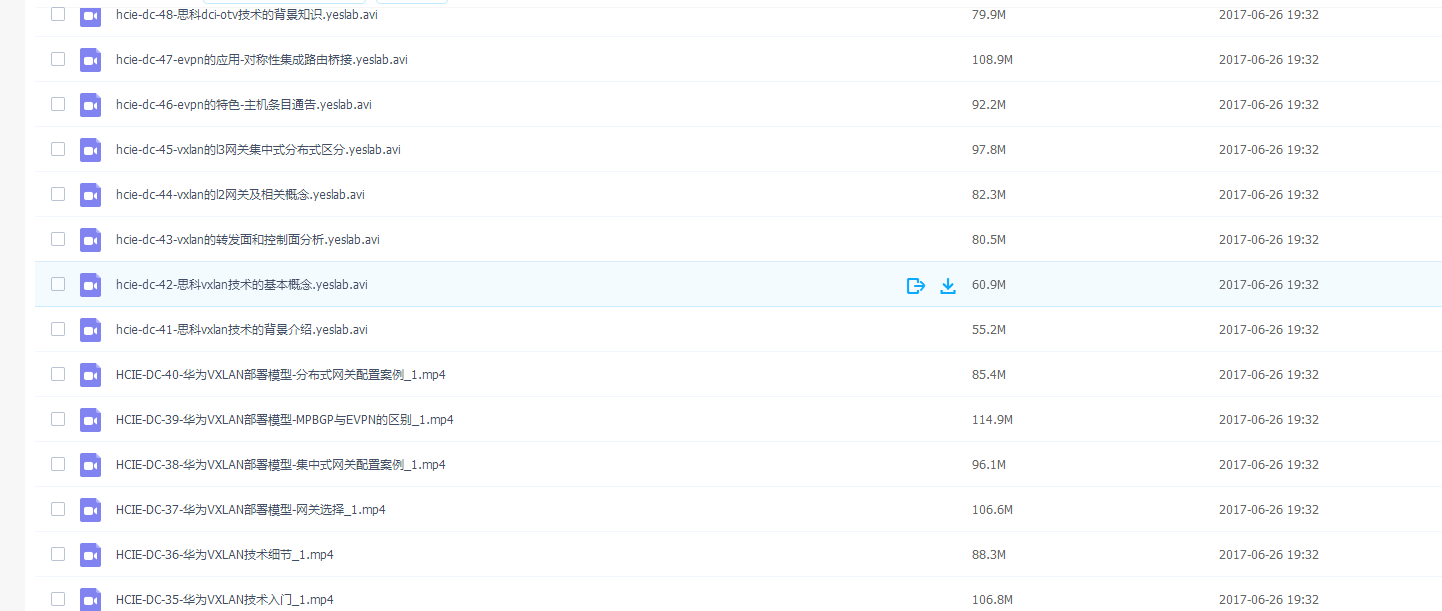The image size is (1442, 611).
Task: Open file hcie-dc-48-思科dci-otv技术的背景知识.yeslab.avi
Action: pos(246,15)
